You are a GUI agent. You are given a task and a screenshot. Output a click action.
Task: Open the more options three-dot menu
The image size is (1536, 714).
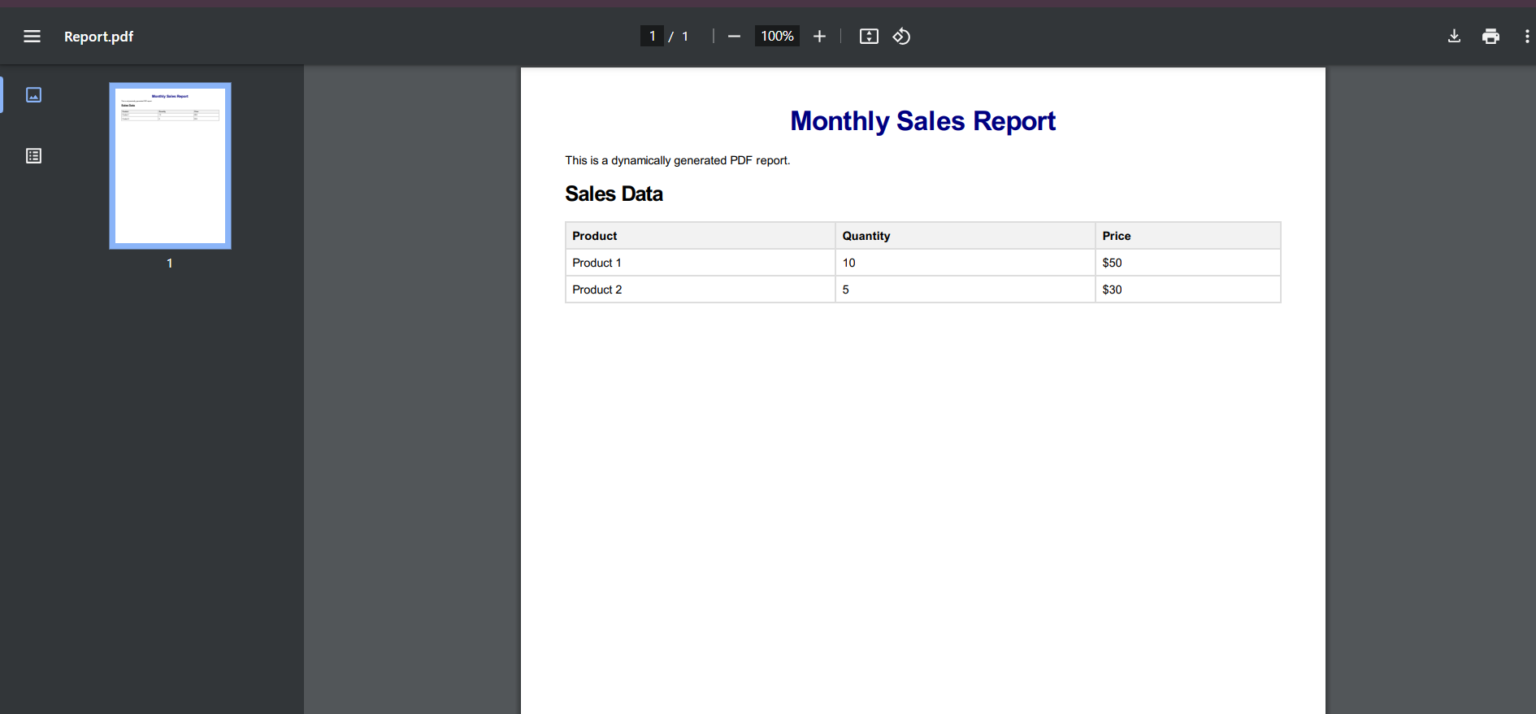tap(1525, 36)
